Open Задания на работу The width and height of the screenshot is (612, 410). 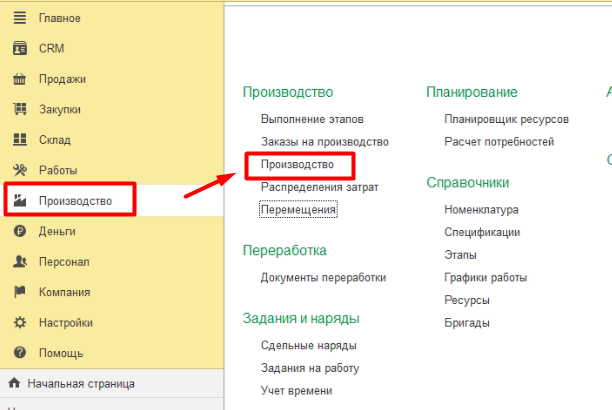point(310,368)
